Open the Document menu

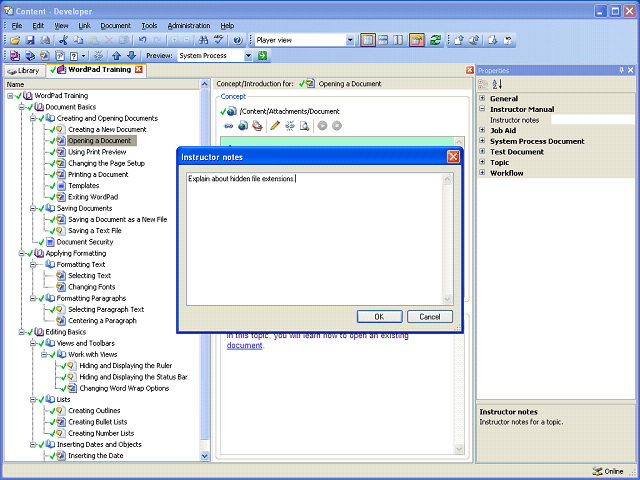(x=116, y=26)
